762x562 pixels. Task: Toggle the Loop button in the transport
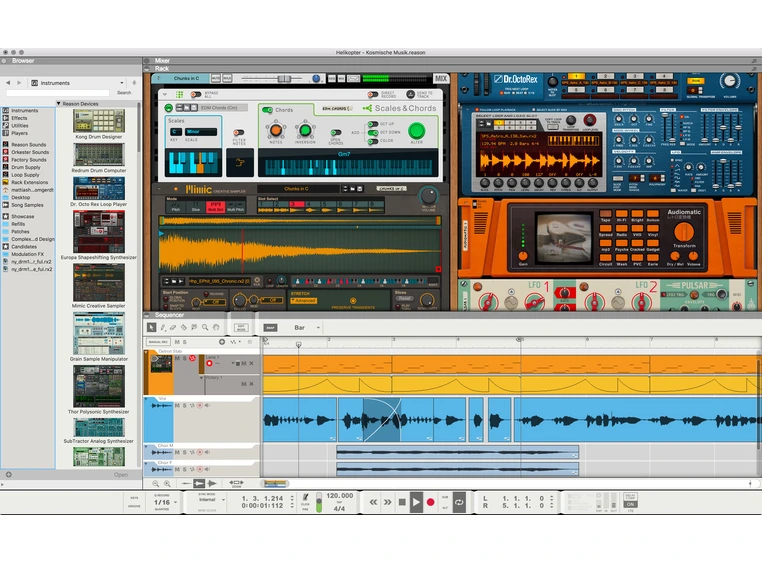459,502
